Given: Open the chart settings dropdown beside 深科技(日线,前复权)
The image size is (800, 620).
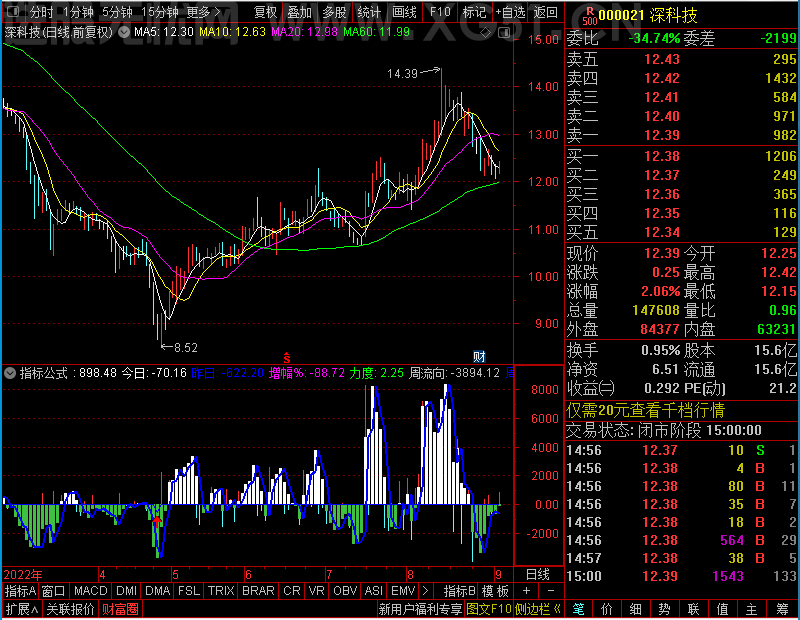Looking at the screenshot, I should [124, 32].
